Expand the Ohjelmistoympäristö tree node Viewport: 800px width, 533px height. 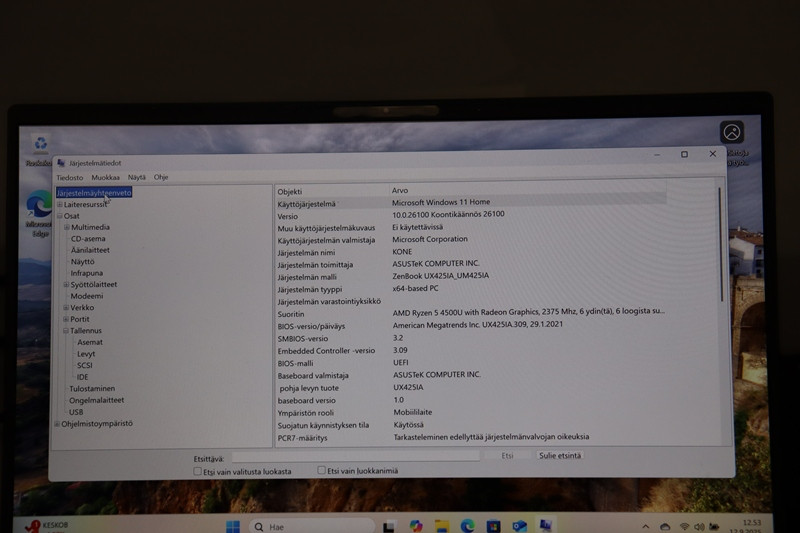(57, 424)
